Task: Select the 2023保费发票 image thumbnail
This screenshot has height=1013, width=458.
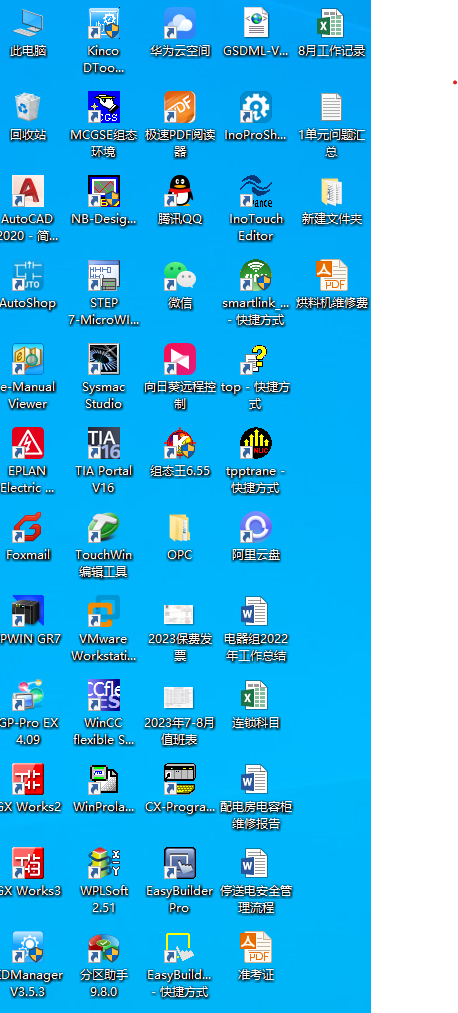Action: pos(180,614)
